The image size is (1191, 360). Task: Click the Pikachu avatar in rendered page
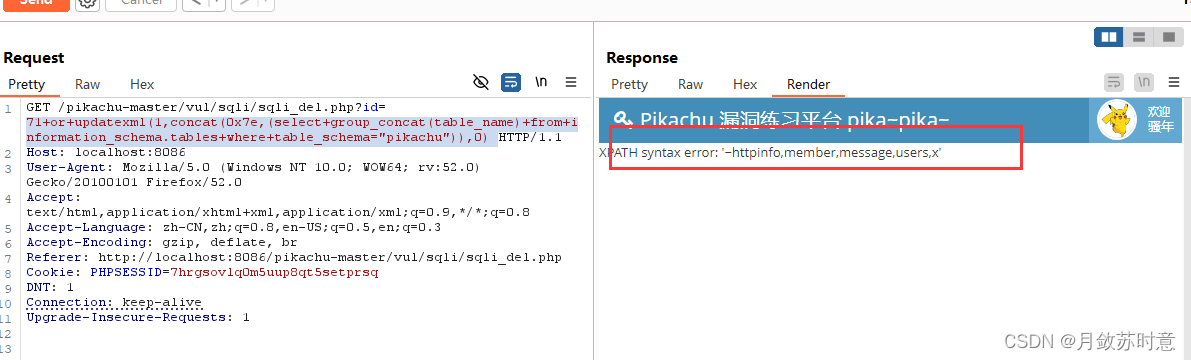[1117, 120]
